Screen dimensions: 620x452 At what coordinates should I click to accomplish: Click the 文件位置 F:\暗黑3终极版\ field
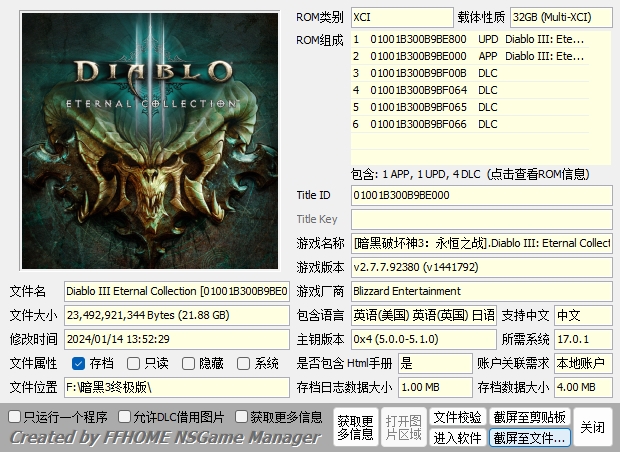177,388
